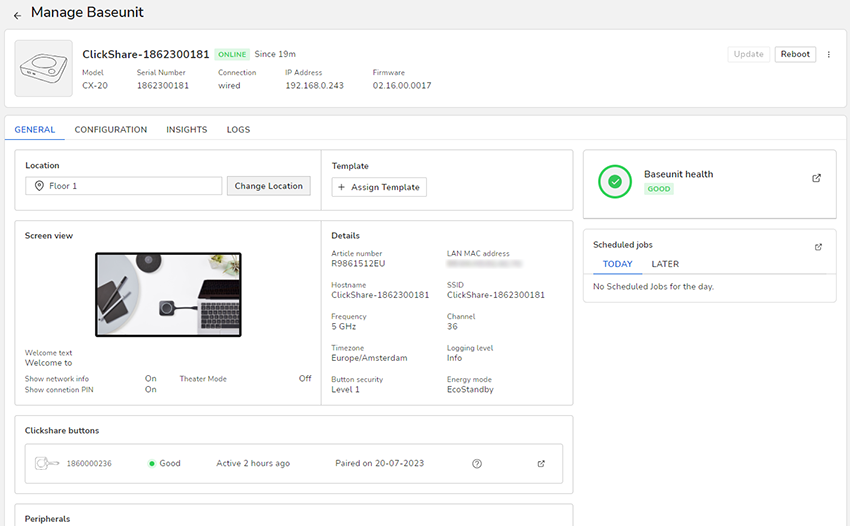
Task: Open Baseunit health external link icon
Action: pos(816,178)
